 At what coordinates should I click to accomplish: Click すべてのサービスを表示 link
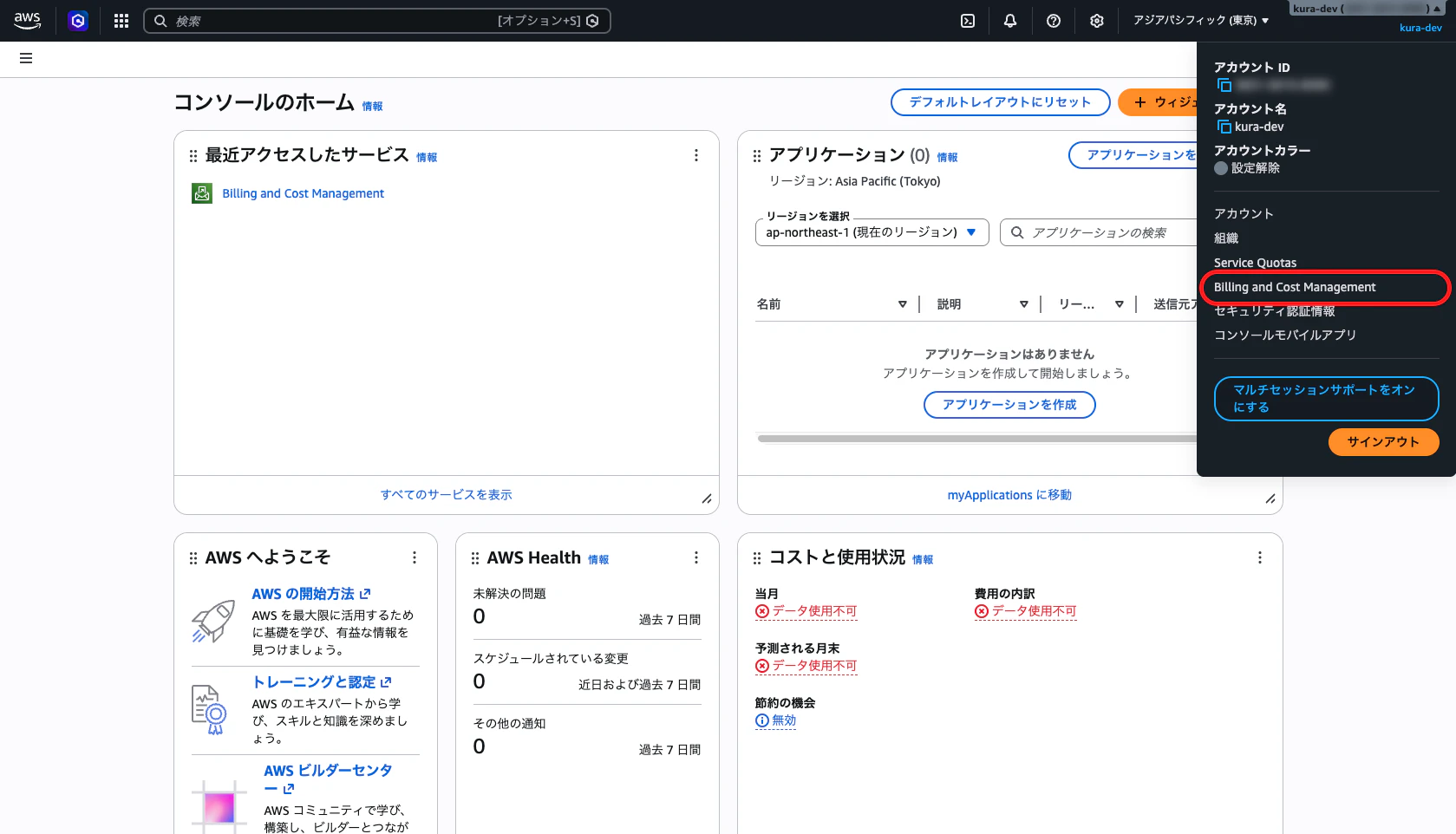(x=447, y=495)
